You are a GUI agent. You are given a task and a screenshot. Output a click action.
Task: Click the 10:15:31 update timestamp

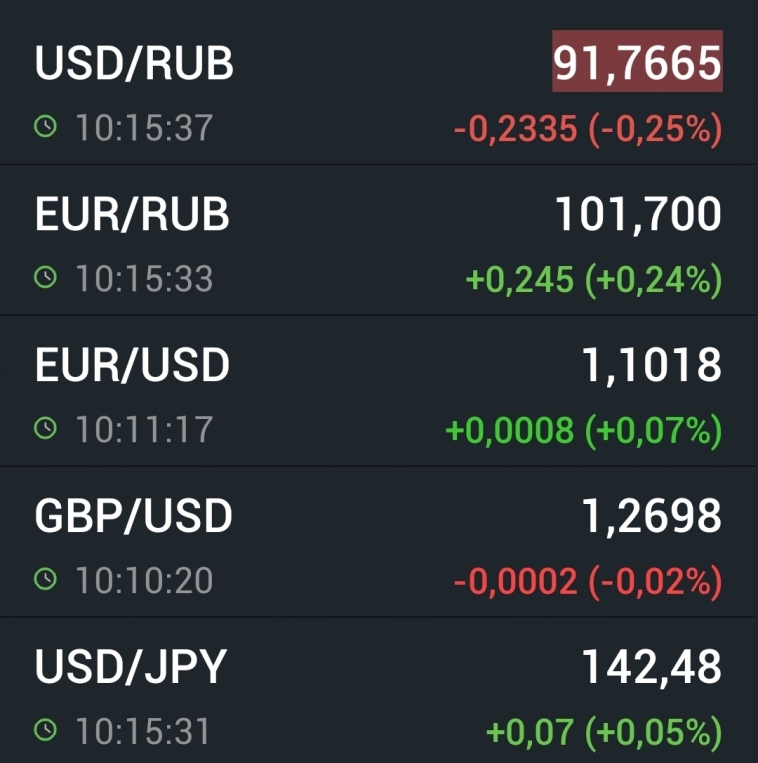(x=144, y=731)
